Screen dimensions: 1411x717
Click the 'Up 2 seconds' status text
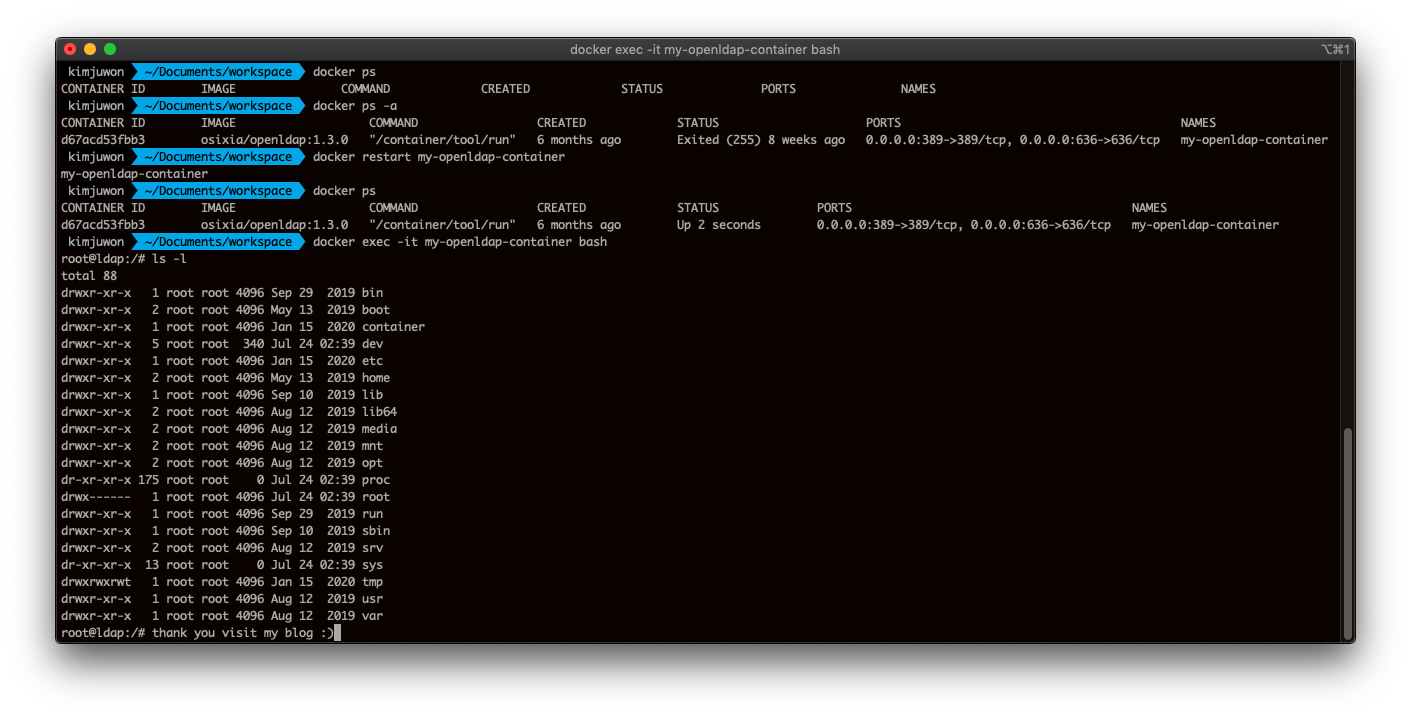coord(719,225)
